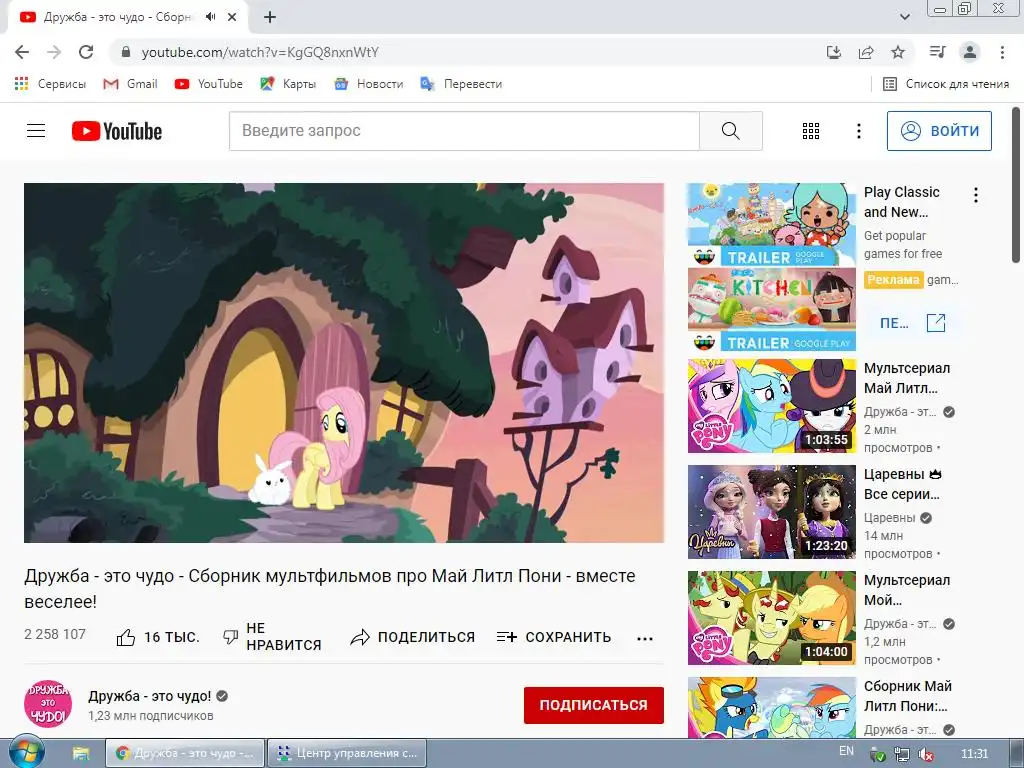The height and width of the screenshot is (768, 1024).
Task: Expand the tab search chevron
Action: (904, 17)
